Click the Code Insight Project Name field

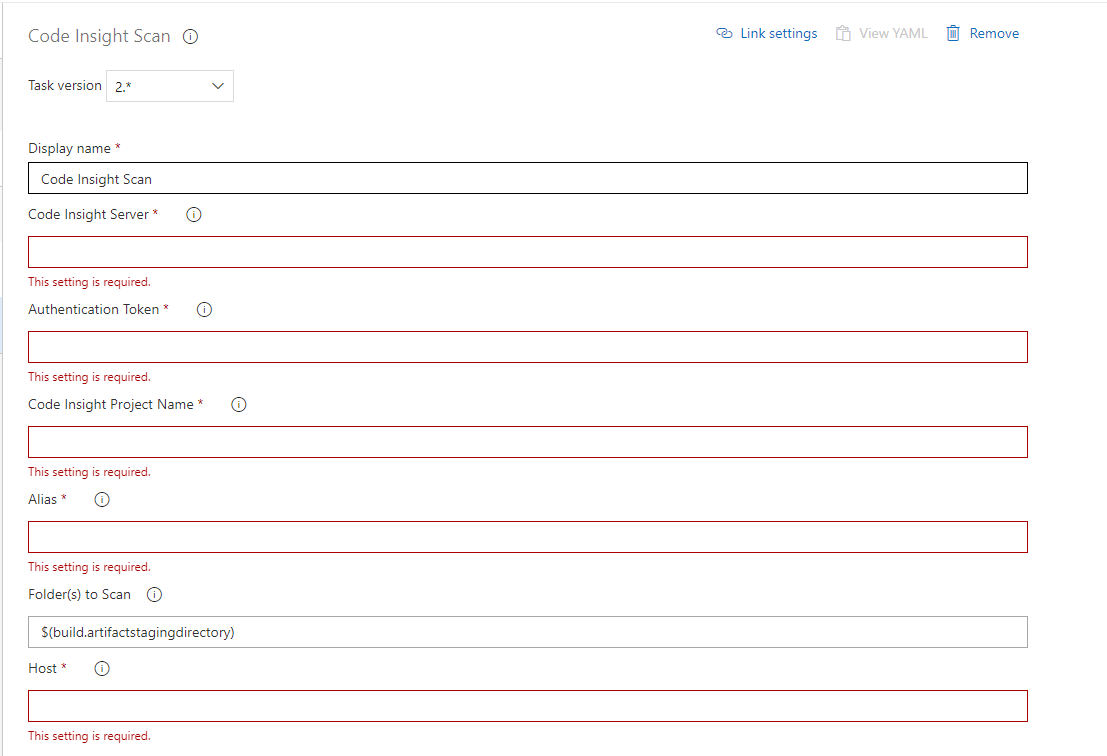point(527,442)
